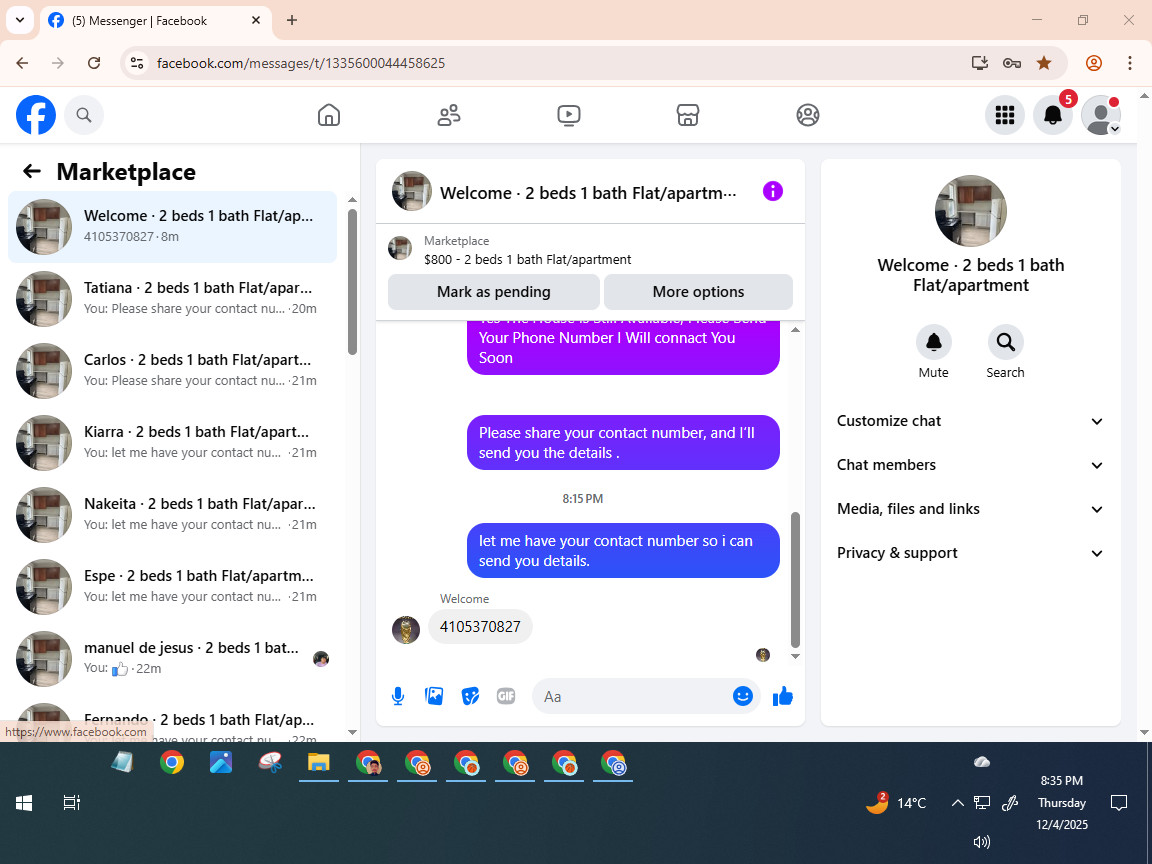Open the Windows Start button
The image size is (1152, 864).
pyautogui.click(x=24, y=803)
